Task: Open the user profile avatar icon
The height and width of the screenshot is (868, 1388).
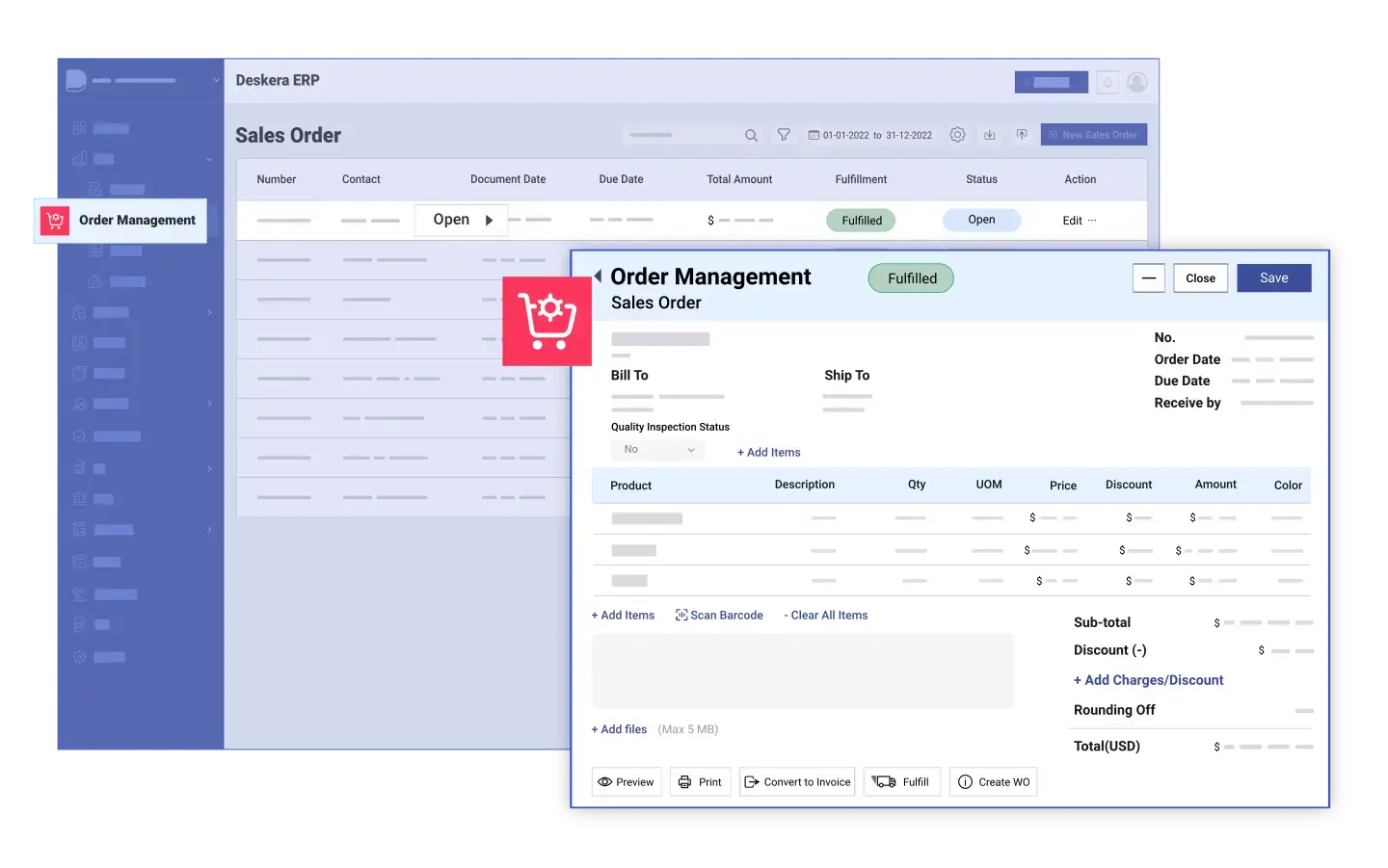Action: click(x=1136, y=82)
